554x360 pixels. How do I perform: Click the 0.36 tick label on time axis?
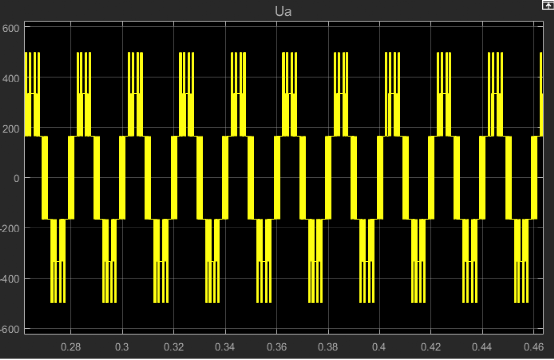click(276, 347)
